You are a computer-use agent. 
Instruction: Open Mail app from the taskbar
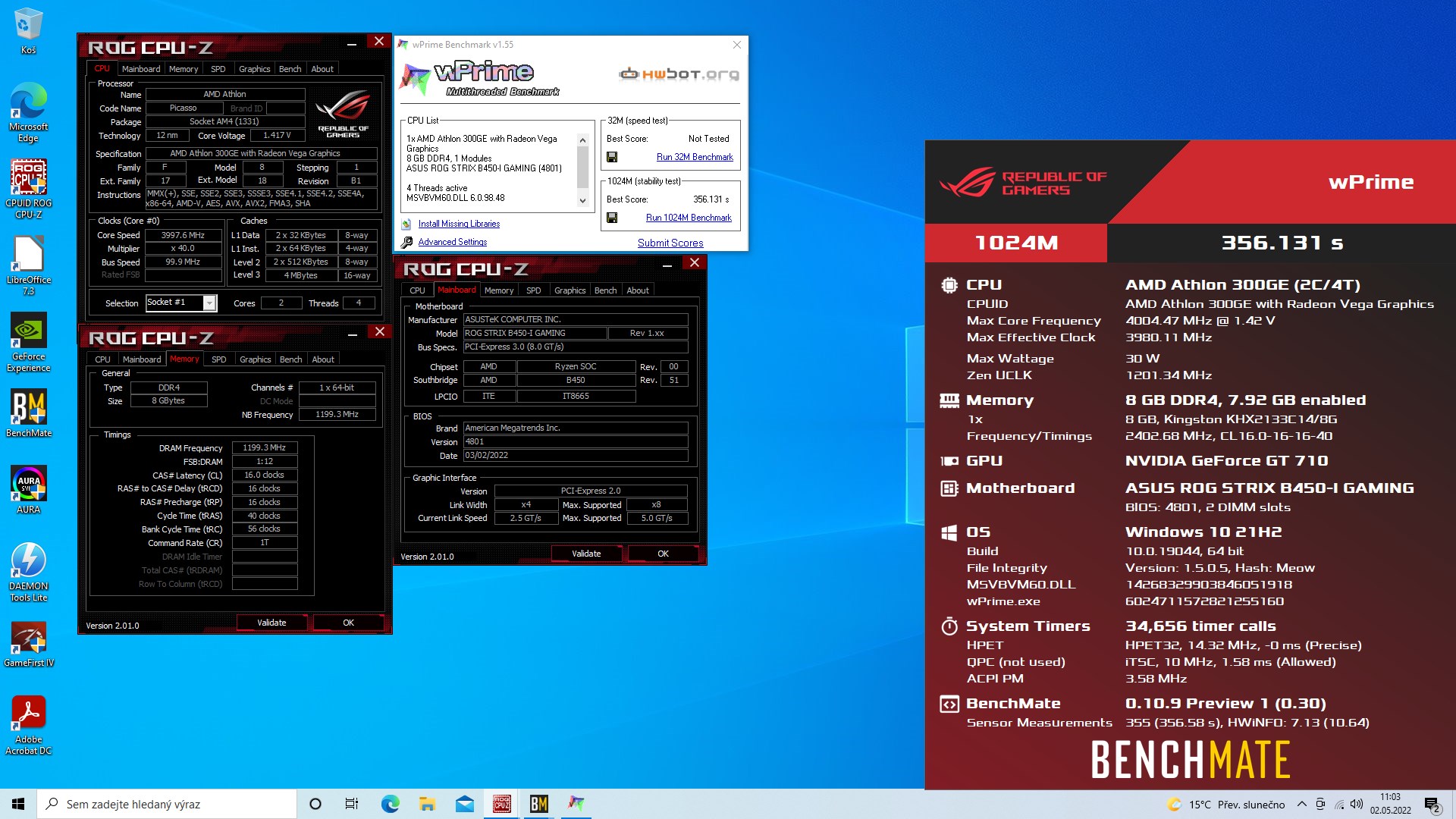464,804
